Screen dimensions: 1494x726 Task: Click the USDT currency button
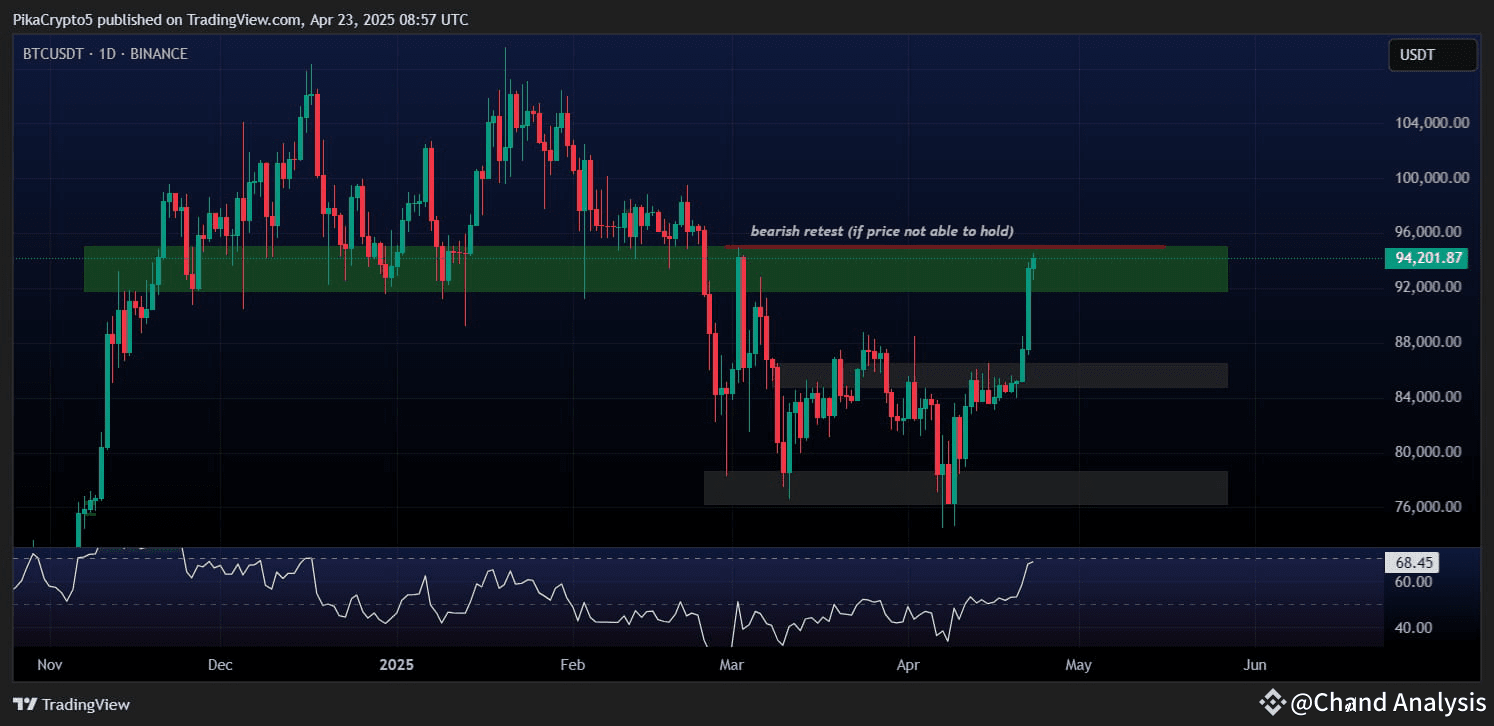point(1432,55)
